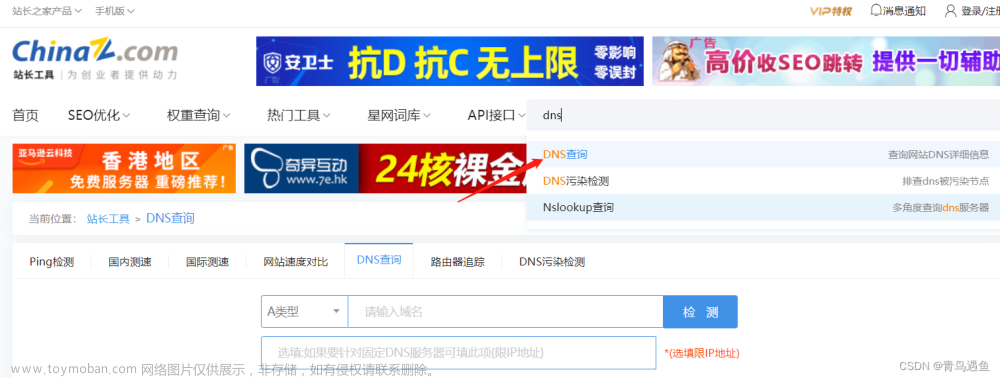Select Nslookup查询 search suggestion

click(763, 207)
